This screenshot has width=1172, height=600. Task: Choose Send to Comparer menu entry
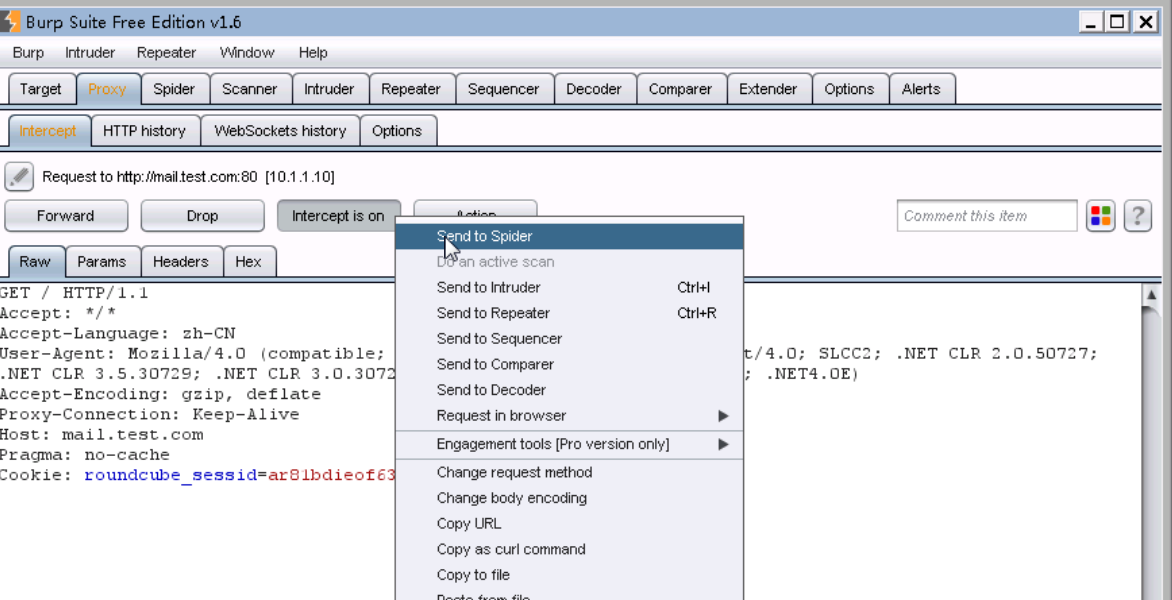(570, 365)
